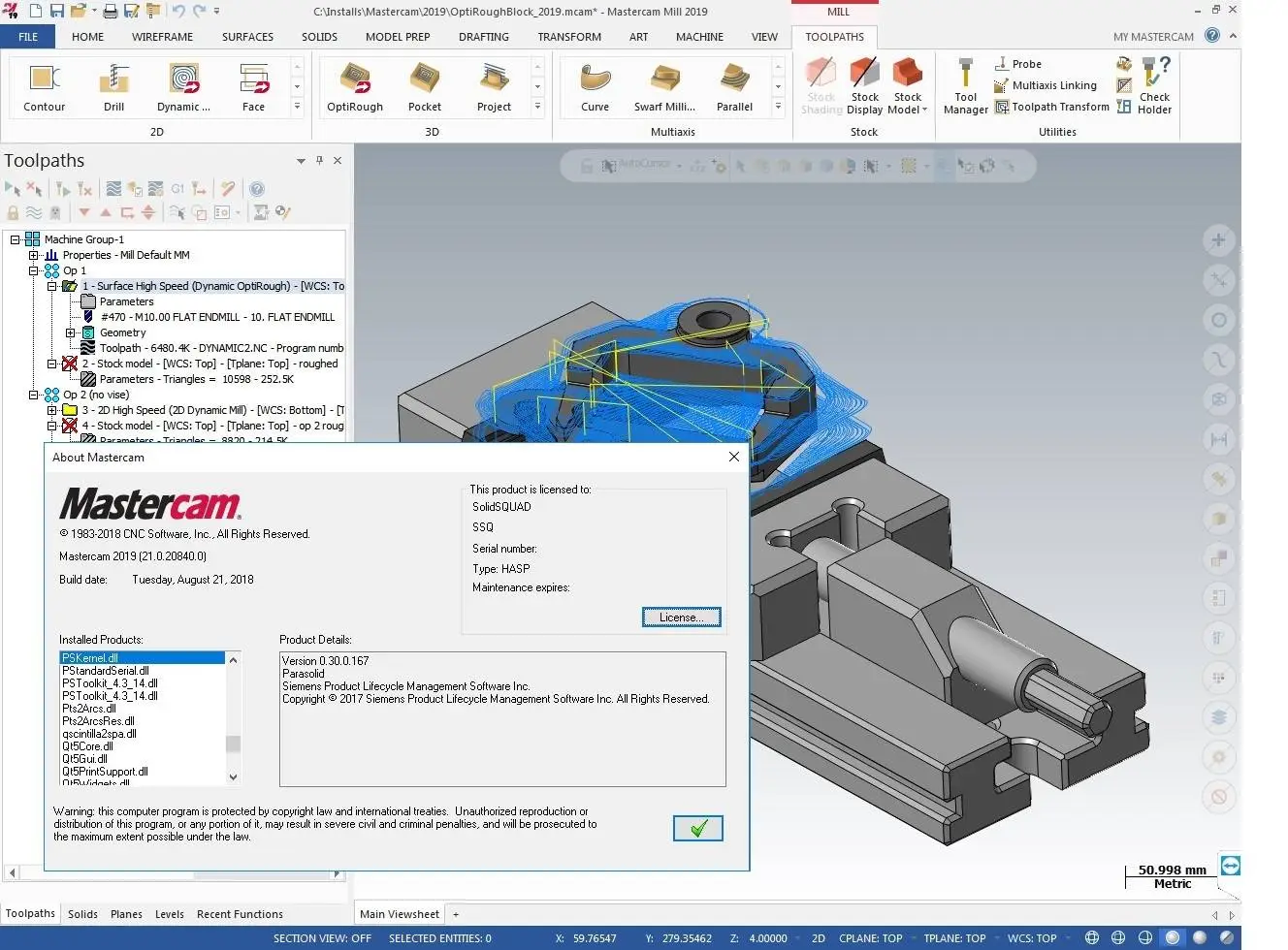The height and width of the screenshot is (950, 1288).
Task: Click the lock icon in Toolpaths toolbar
Action: [13, 212]
